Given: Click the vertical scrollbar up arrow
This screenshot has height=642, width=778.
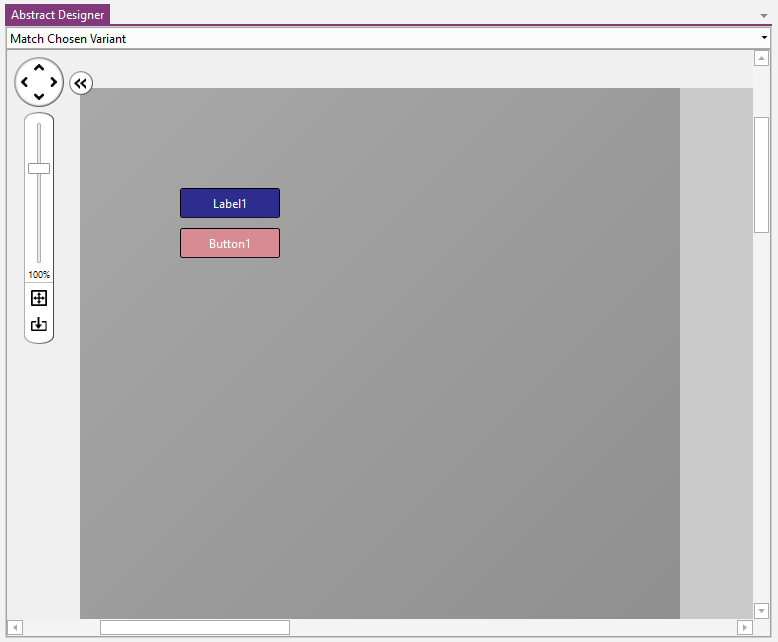Looking at the screenshot, I should coord(761,58).
